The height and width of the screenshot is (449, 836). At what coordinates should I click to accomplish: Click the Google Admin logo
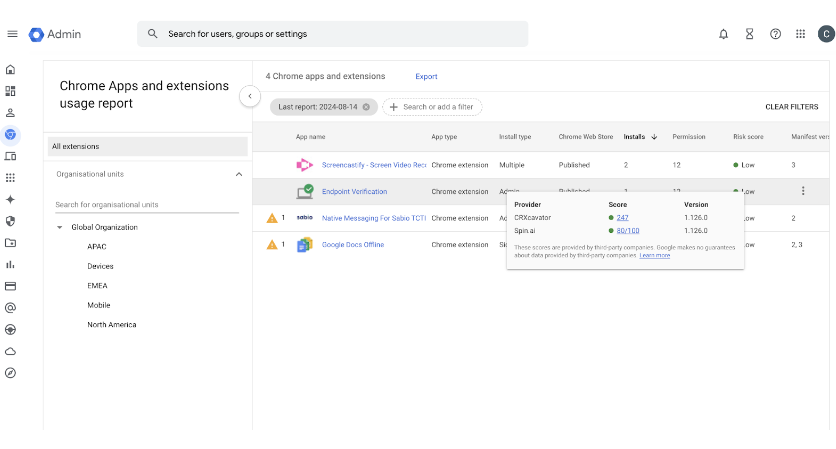(x=55, y=34)
